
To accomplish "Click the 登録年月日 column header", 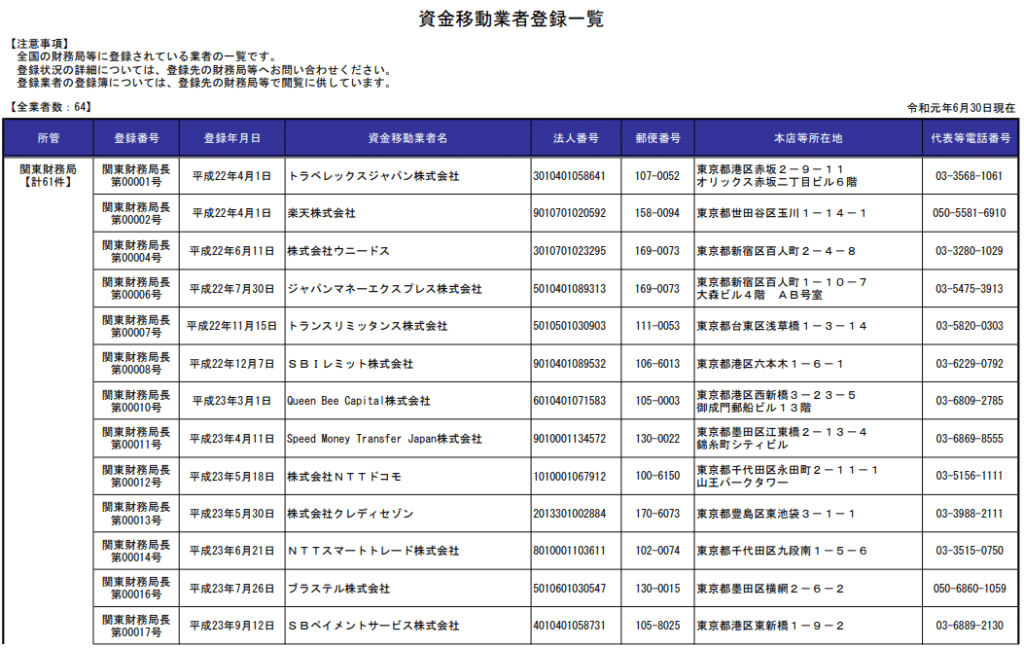I will tap(232, 138).
